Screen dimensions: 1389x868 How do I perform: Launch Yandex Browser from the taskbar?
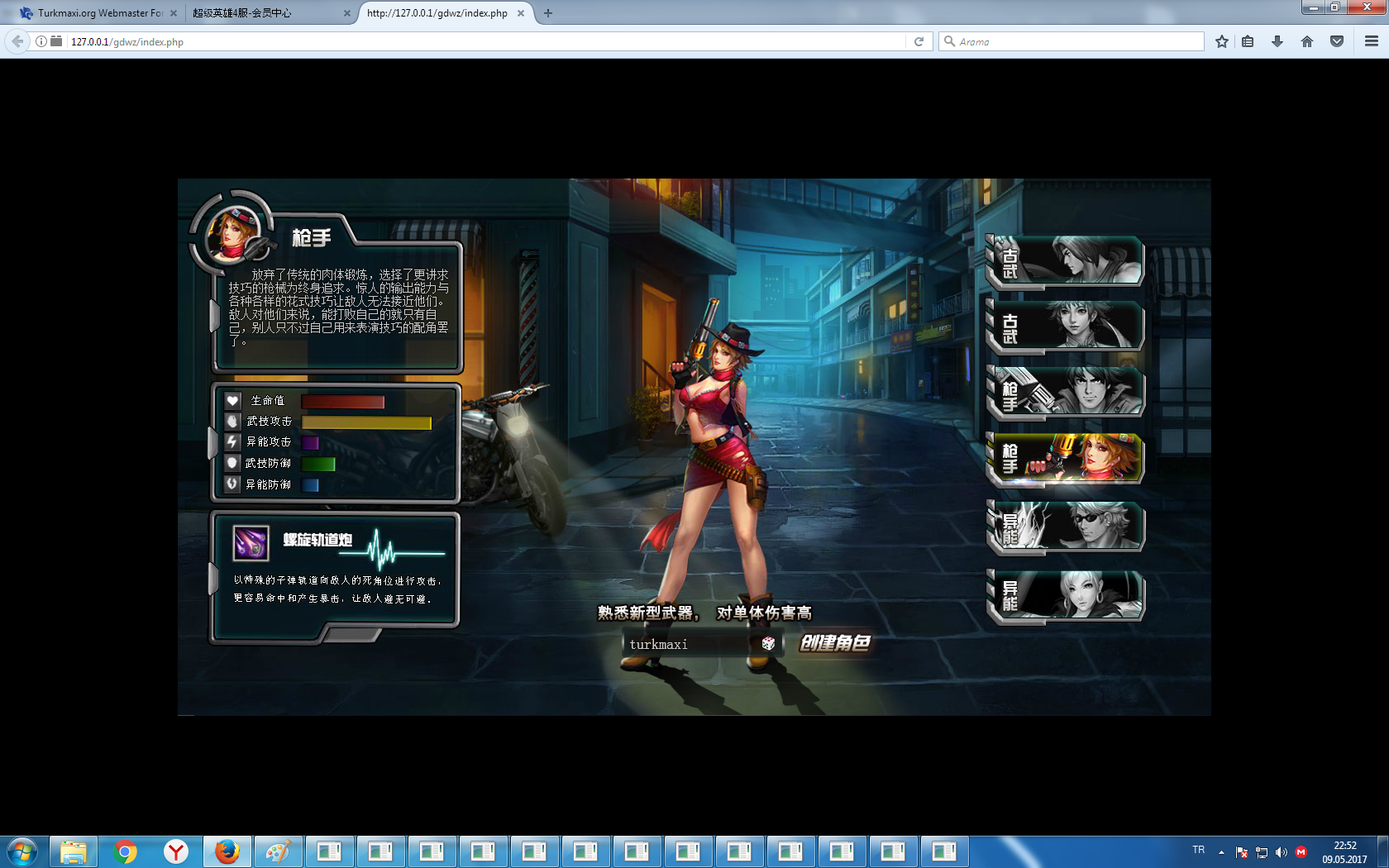[x=176, y=851]
